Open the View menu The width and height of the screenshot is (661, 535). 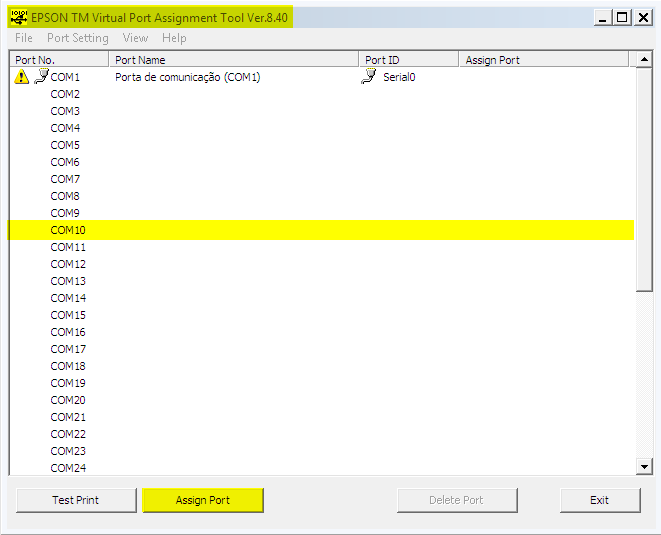tap(135, 38)
